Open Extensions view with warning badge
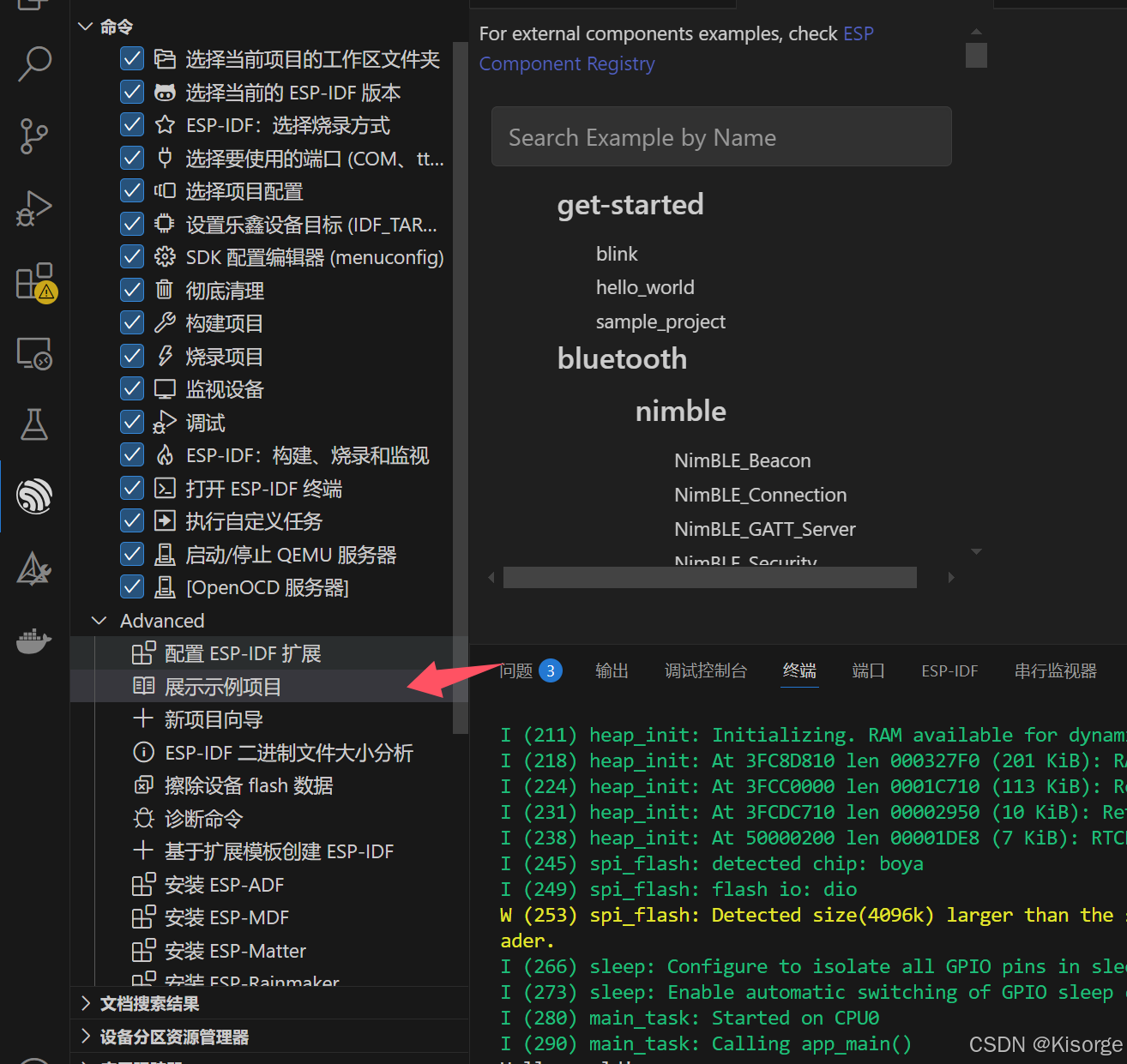 [x=36, y=282]
